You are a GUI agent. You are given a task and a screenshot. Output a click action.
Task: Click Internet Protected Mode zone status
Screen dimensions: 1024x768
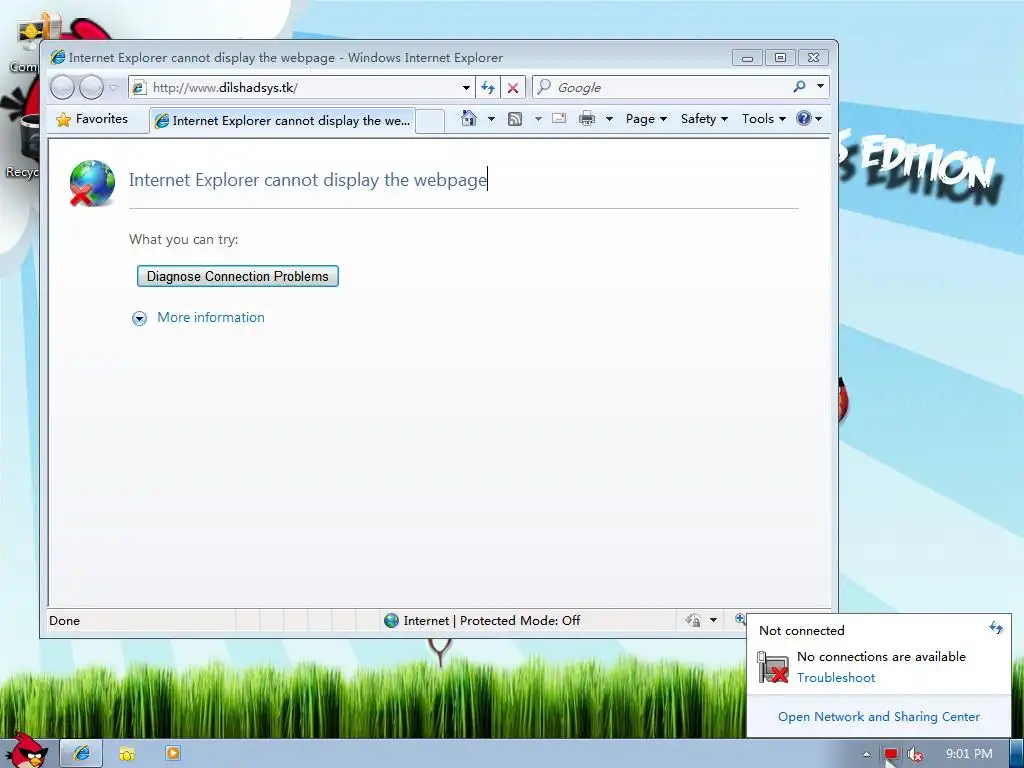(x=482, y=620)
